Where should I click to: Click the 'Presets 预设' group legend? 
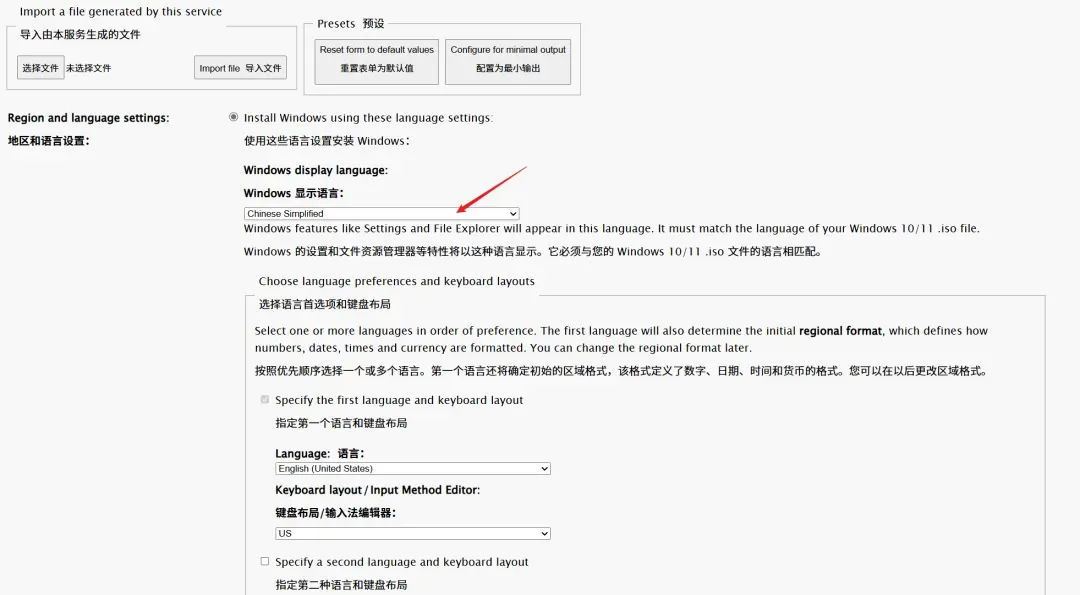pyautogui.click(x=350, y=23)
